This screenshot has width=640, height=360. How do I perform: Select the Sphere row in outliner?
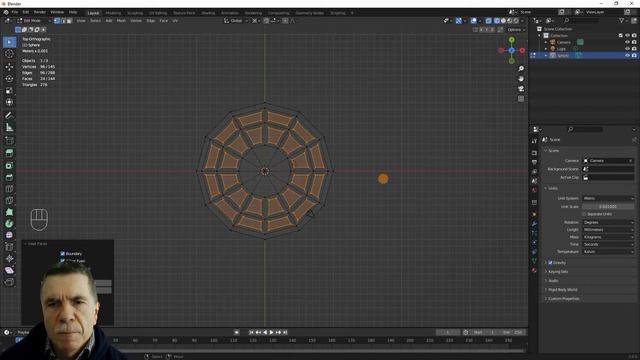click(584, 55)
